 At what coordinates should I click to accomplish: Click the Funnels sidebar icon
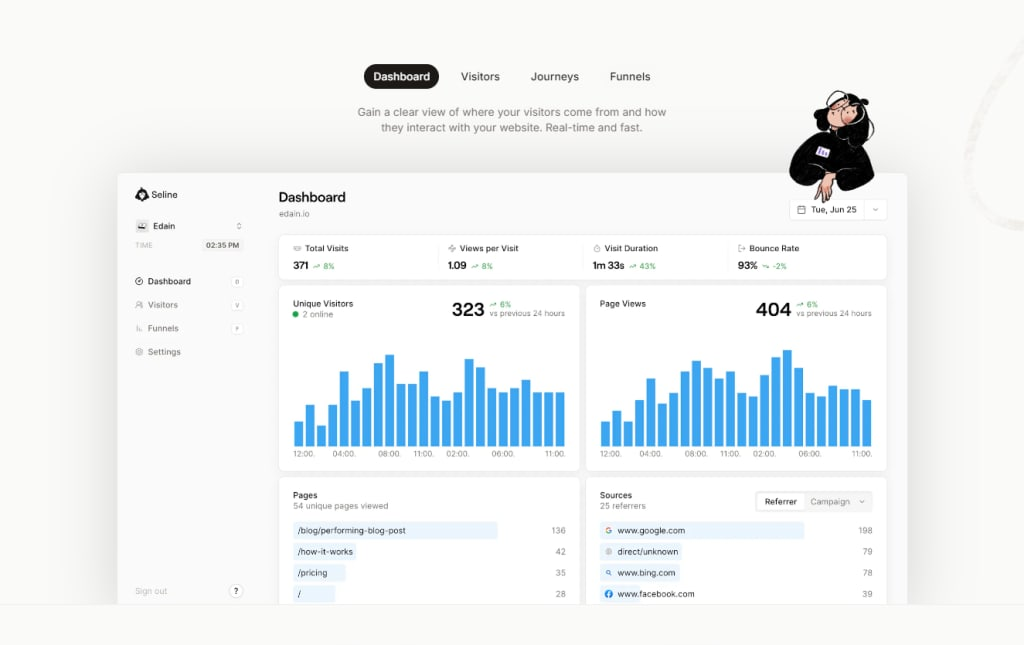pyautogui.click(x=139, y=328)
